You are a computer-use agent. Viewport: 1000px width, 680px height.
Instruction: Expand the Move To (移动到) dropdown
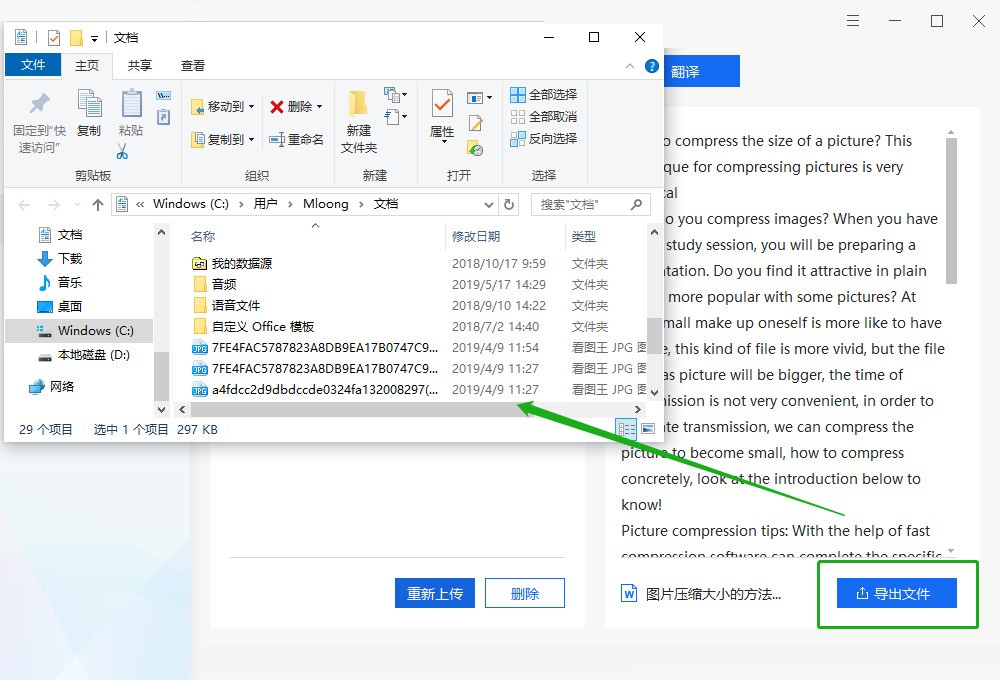click(251, 107)
